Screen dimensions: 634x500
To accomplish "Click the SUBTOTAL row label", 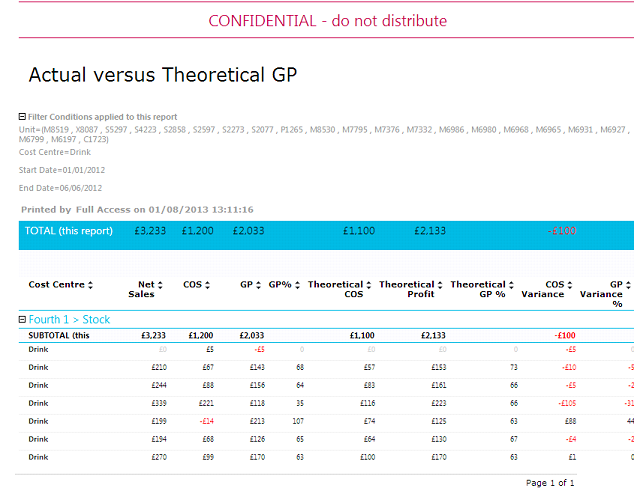I will coord(60,336).
